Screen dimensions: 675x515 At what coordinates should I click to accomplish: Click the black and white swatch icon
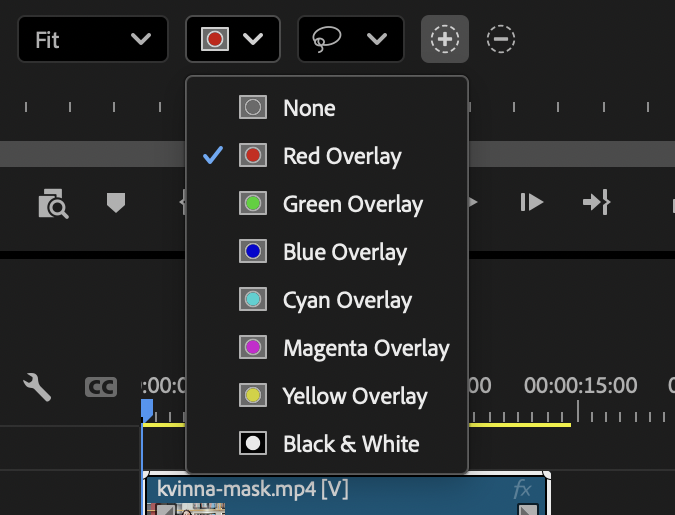[253, 443]
